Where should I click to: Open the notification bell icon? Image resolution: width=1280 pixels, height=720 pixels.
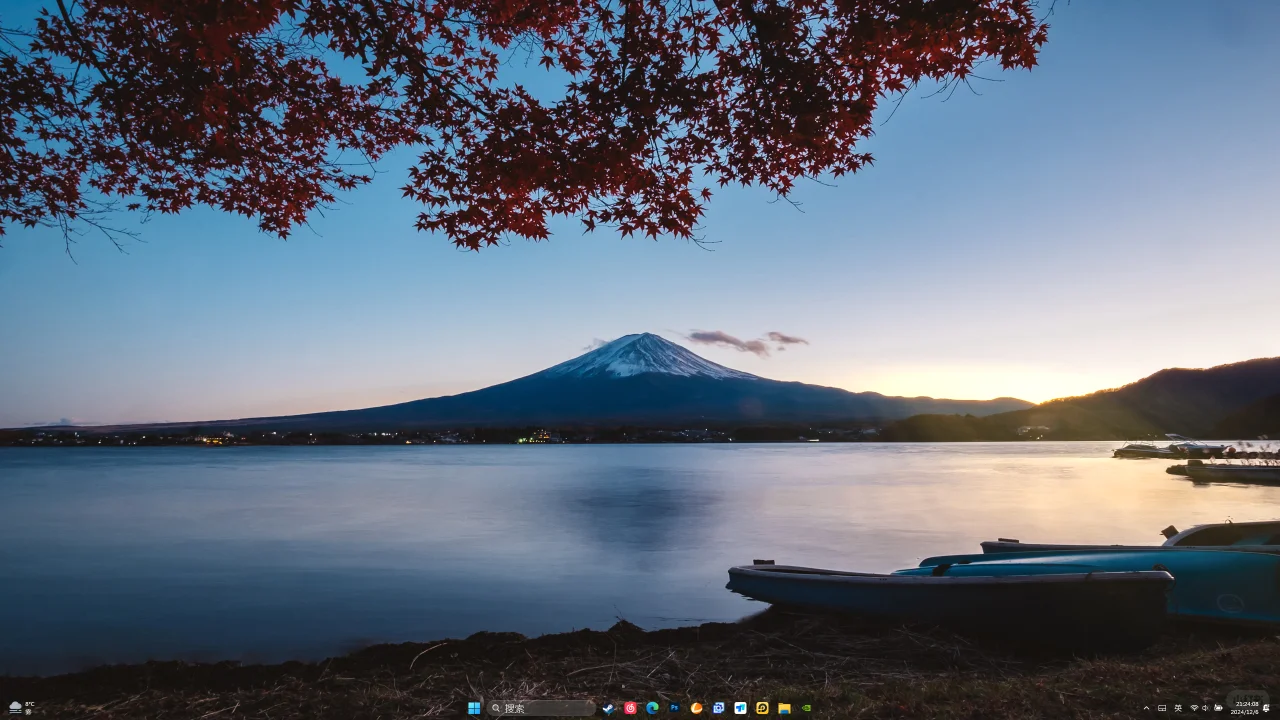pos(1266,708)
